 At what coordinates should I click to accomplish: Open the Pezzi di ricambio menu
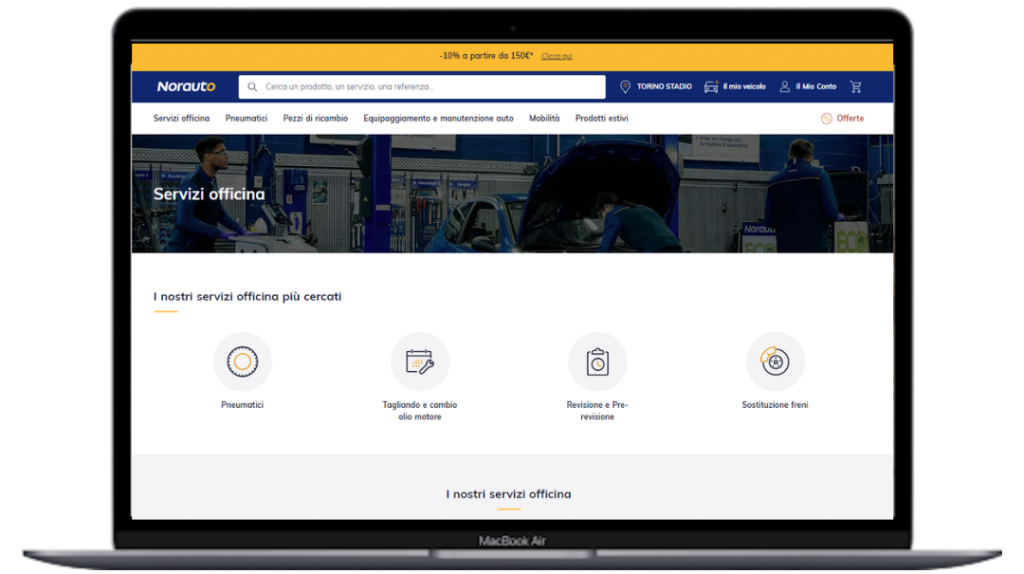315,118
